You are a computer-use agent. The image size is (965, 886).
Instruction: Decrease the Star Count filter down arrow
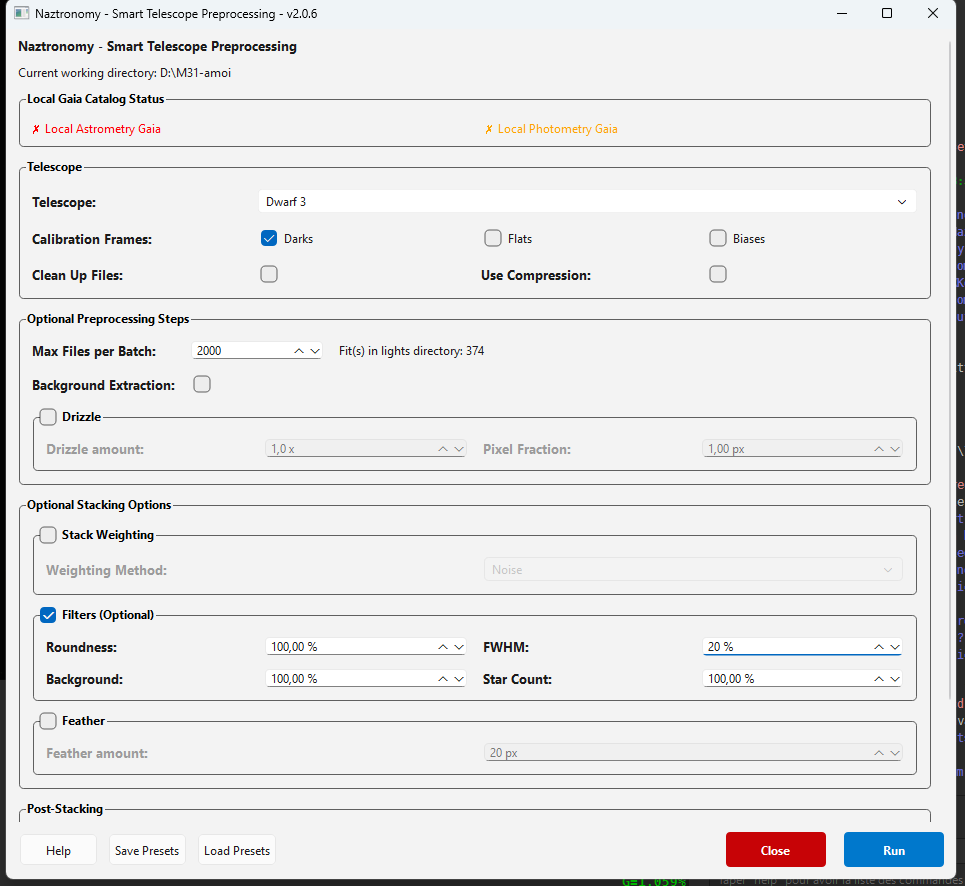pos(895,679)
